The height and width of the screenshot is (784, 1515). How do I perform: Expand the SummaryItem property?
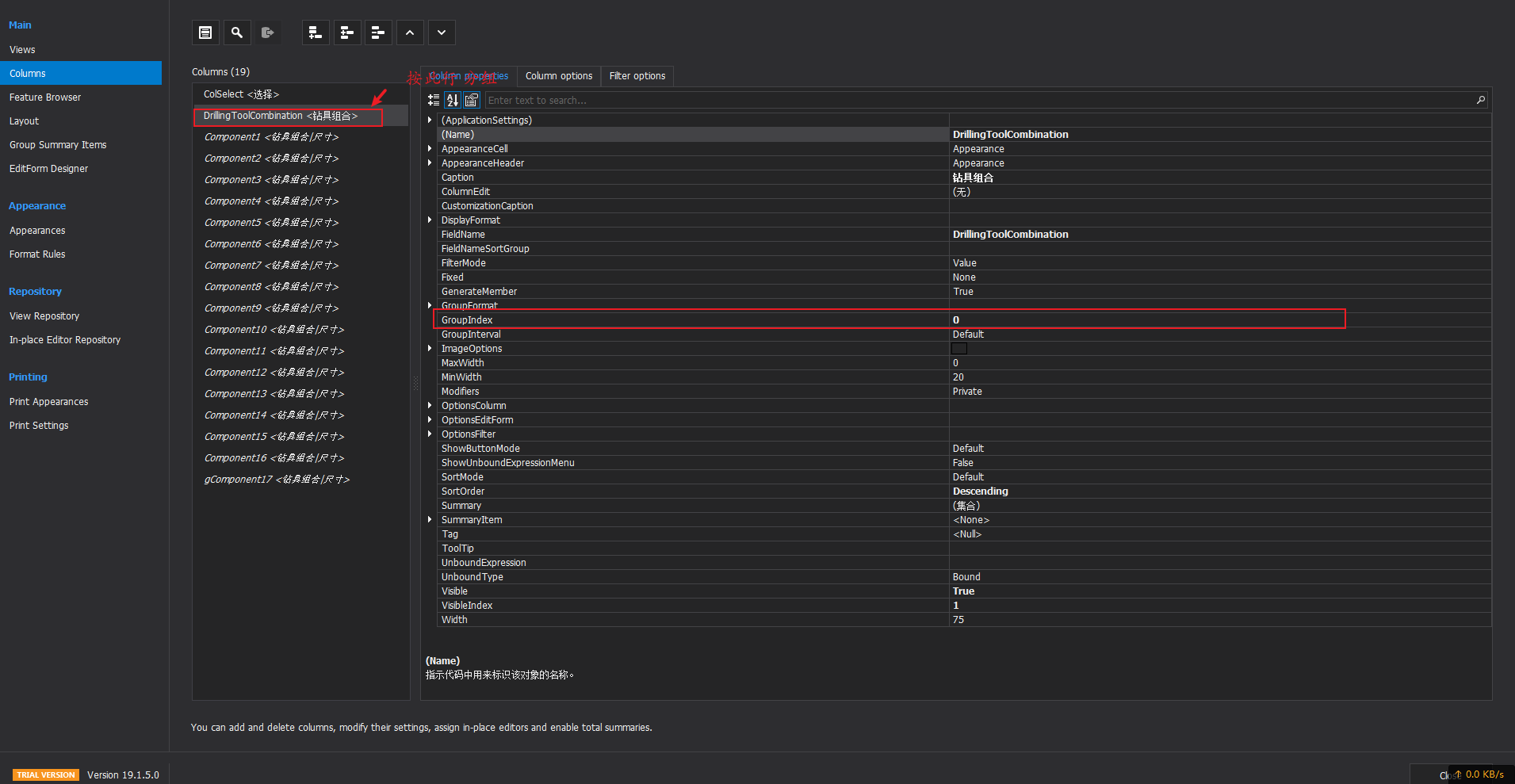[x=430, y=519]
